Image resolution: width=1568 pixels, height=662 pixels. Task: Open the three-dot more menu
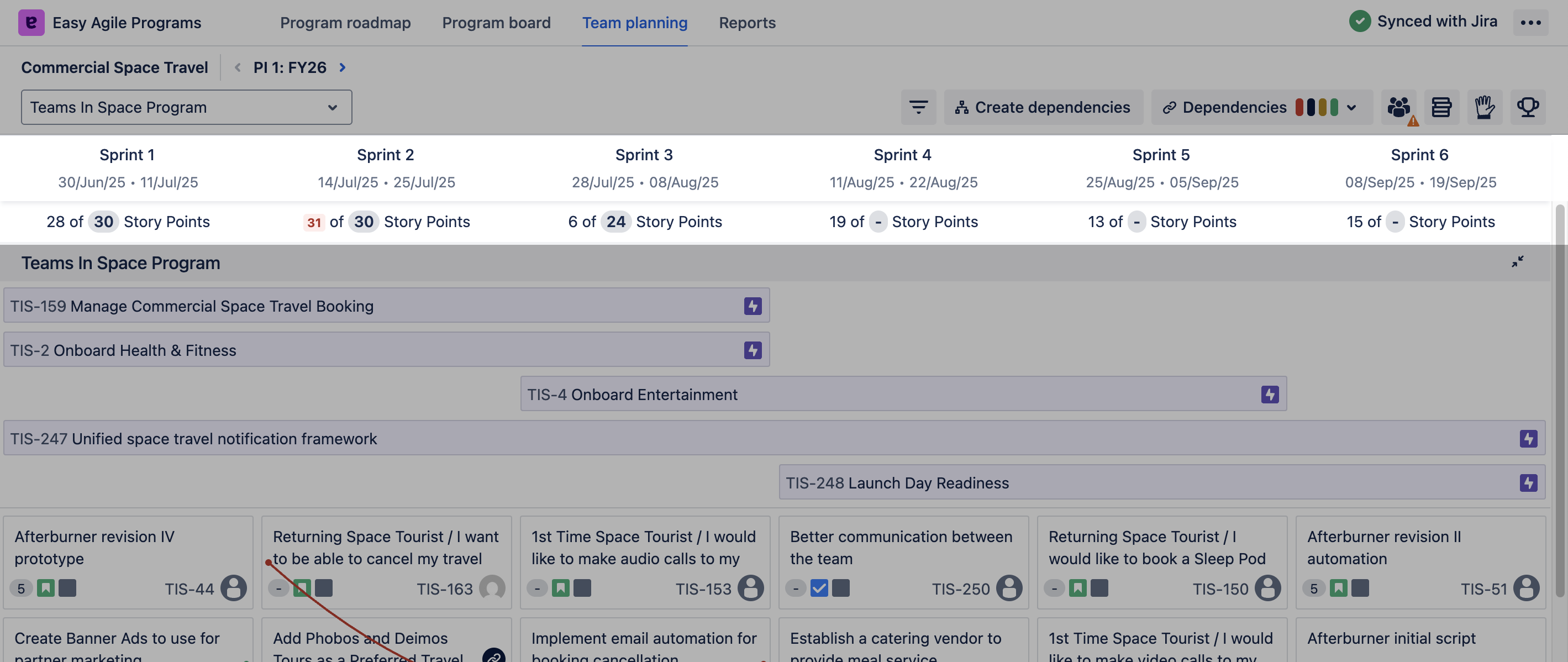pos(1530,23)
